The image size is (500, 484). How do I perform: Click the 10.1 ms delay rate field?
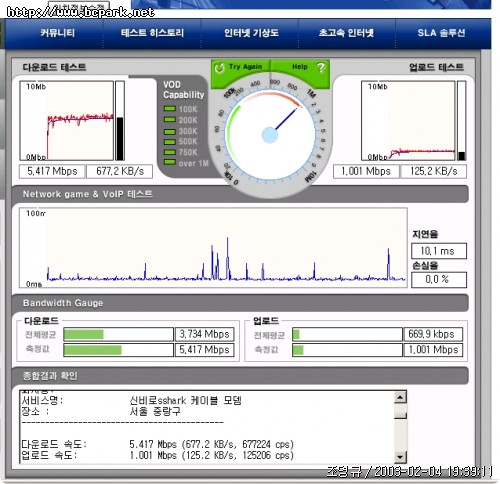tap(439, 251)
